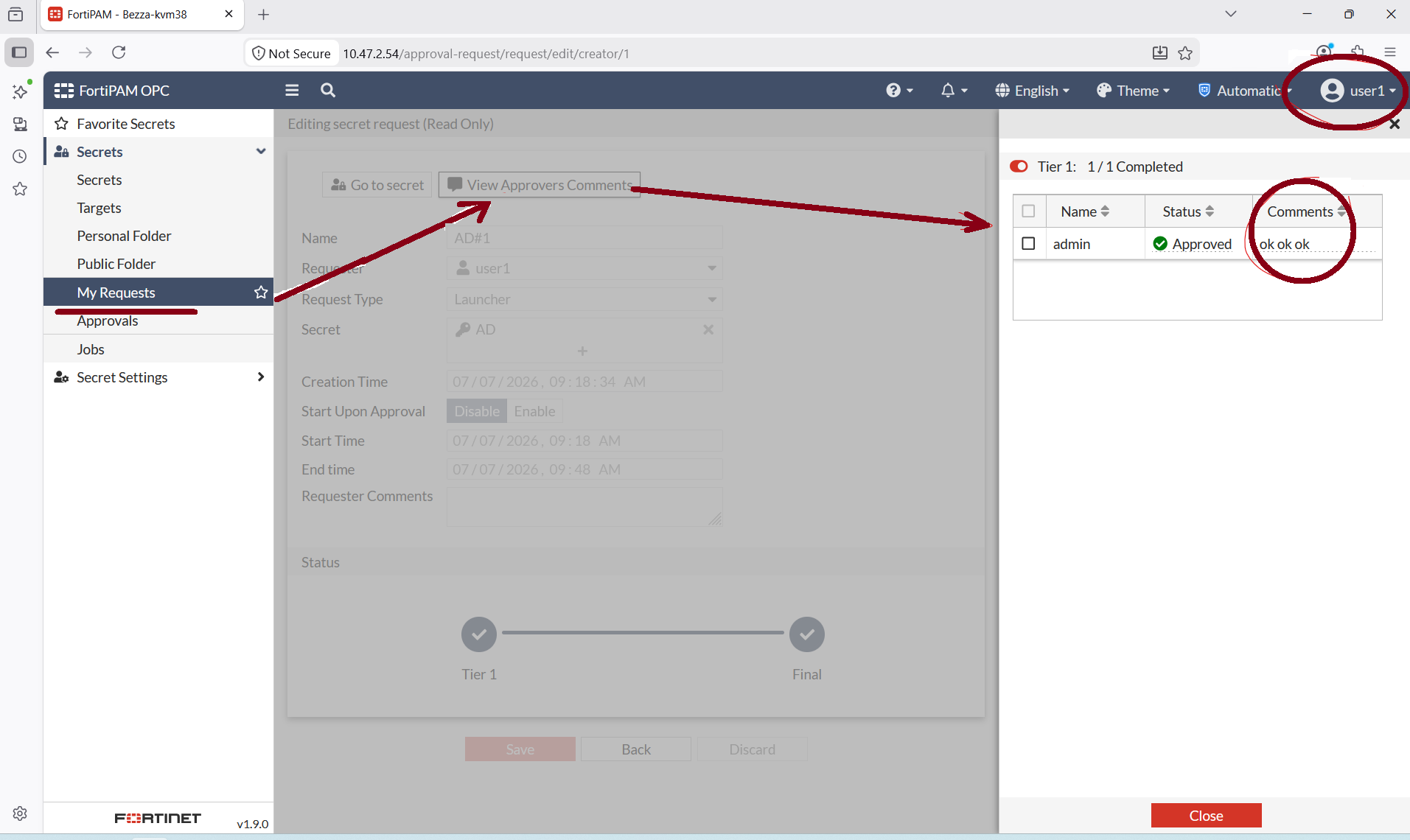Screen dimensions: 1410x840
Task: Open the notifications bell menu
Action: click(x=954, y=91)
